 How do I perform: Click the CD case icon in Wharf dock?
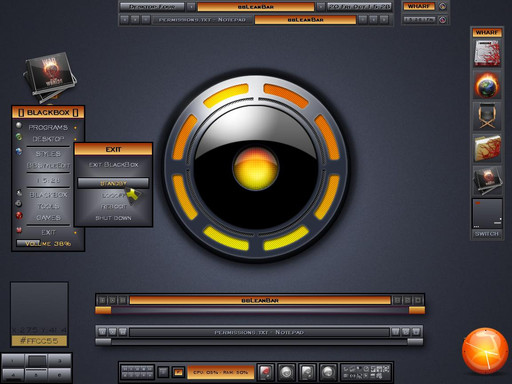[487, 180]
